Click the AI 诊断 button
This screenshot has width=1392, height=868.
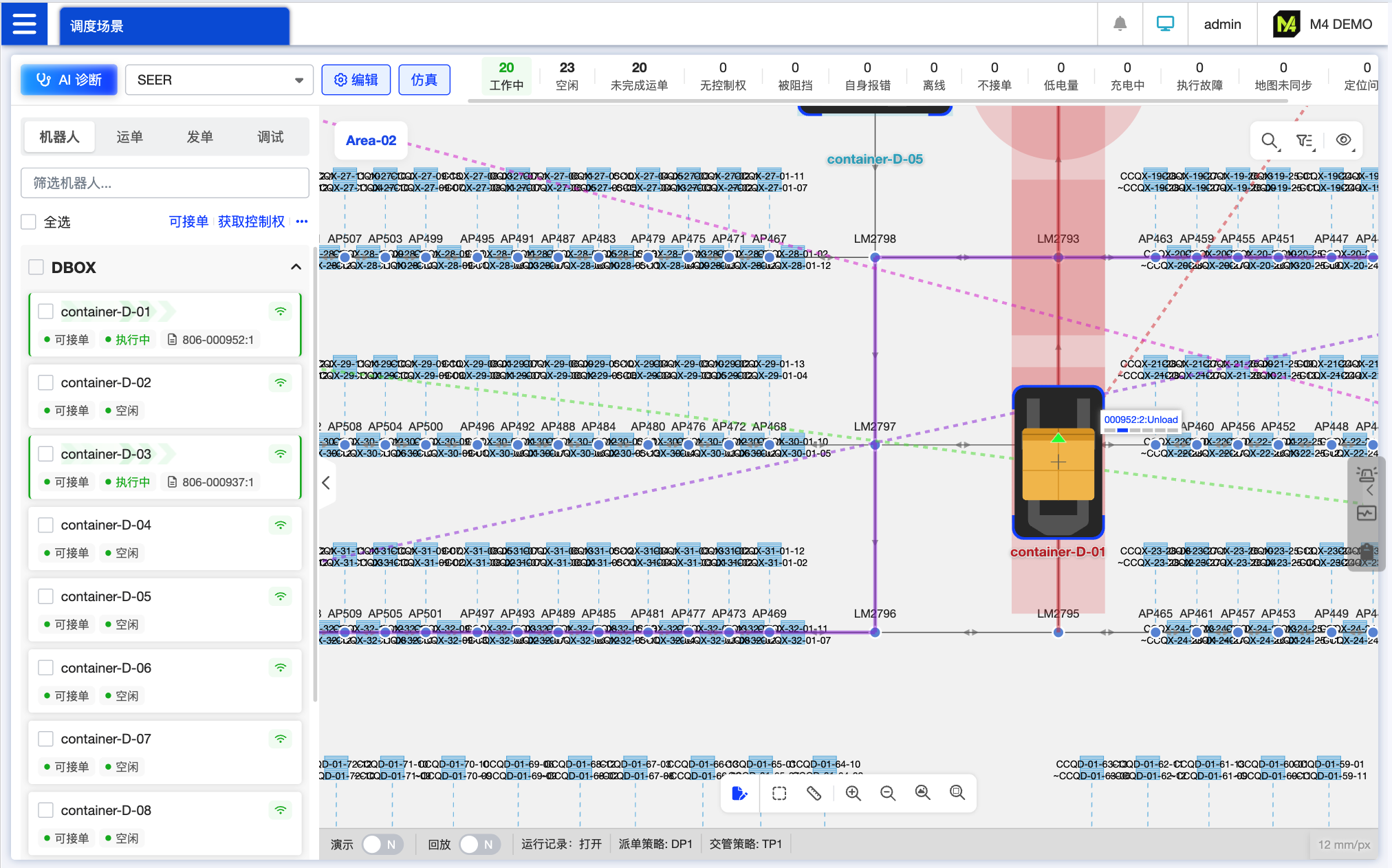69,80
